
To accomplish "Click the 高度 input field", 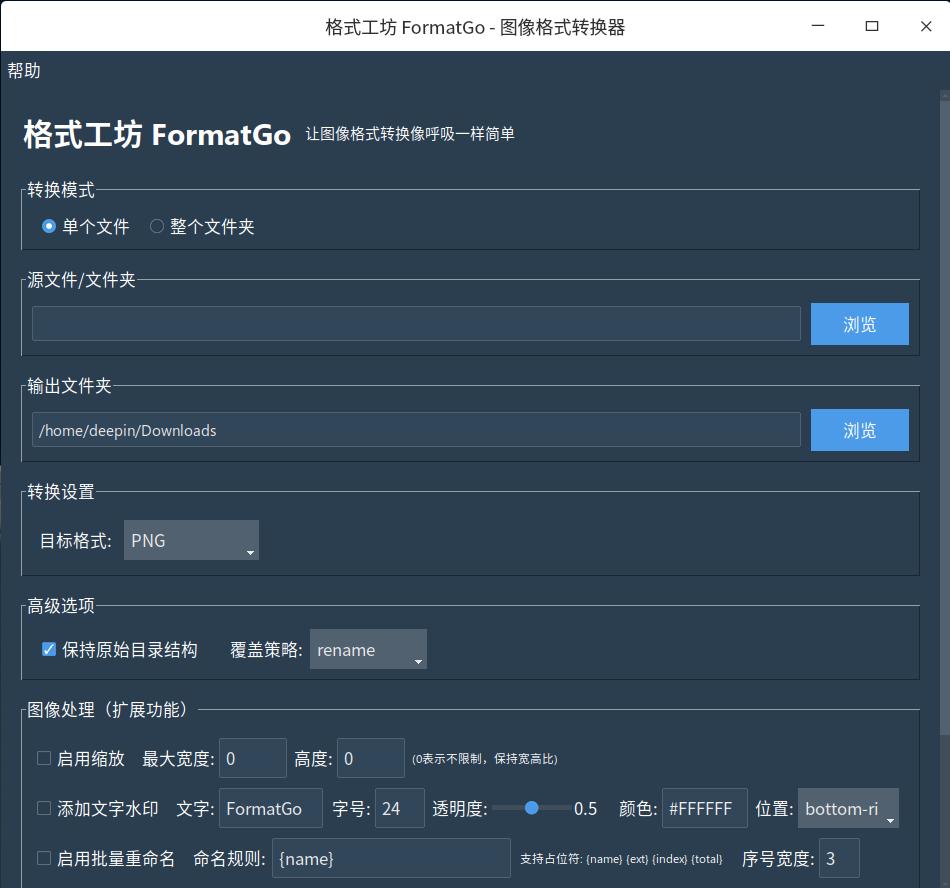I will (371, 758).
